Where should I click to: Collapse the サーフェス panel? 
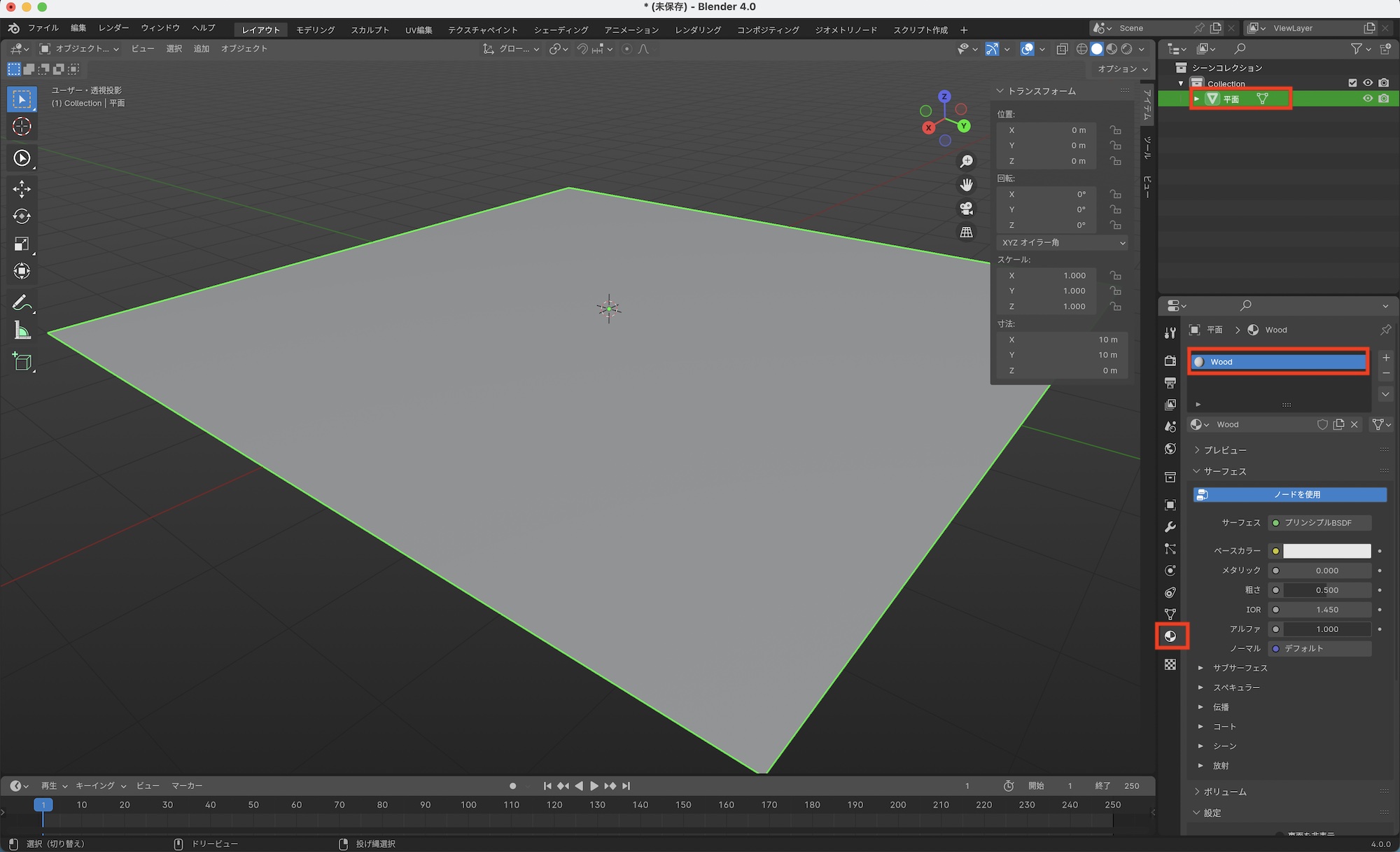pyautogui.click(x=1224, y=471)
